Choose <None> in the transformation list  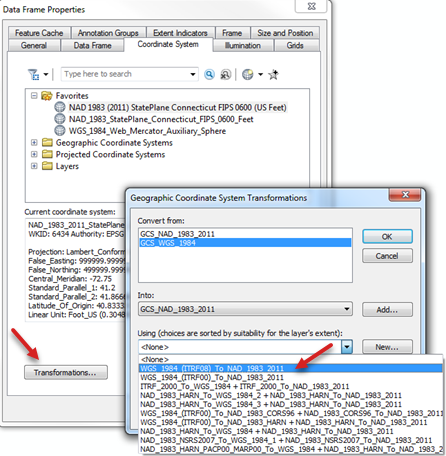click(x=291, y=359)
